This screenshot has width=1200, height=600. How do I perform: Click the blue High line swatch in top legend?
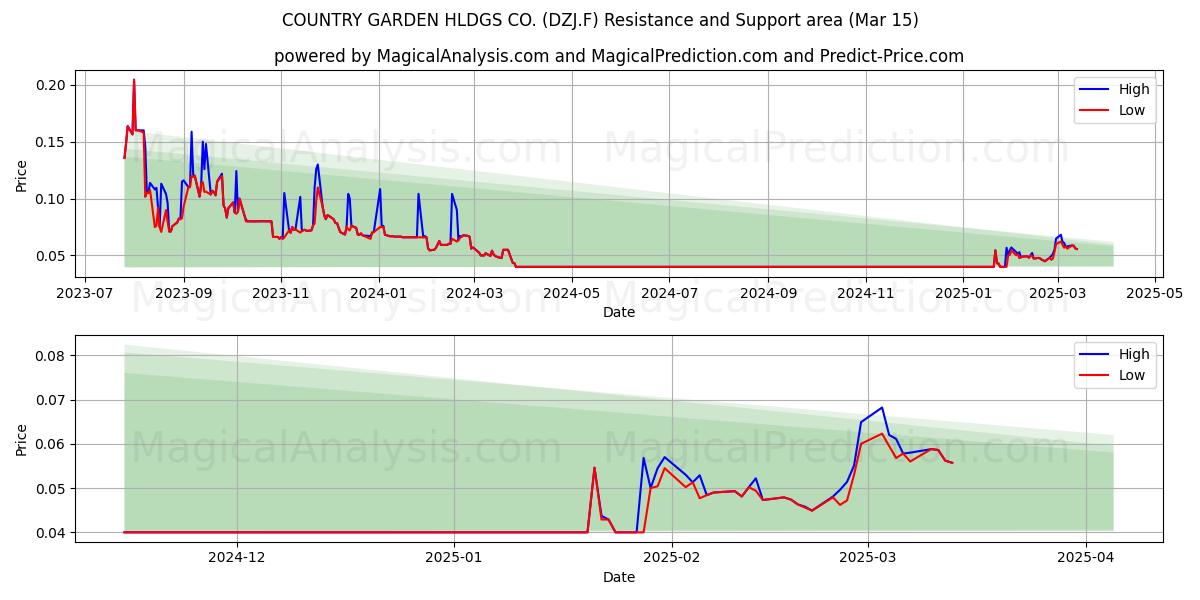click(1095, 90)
